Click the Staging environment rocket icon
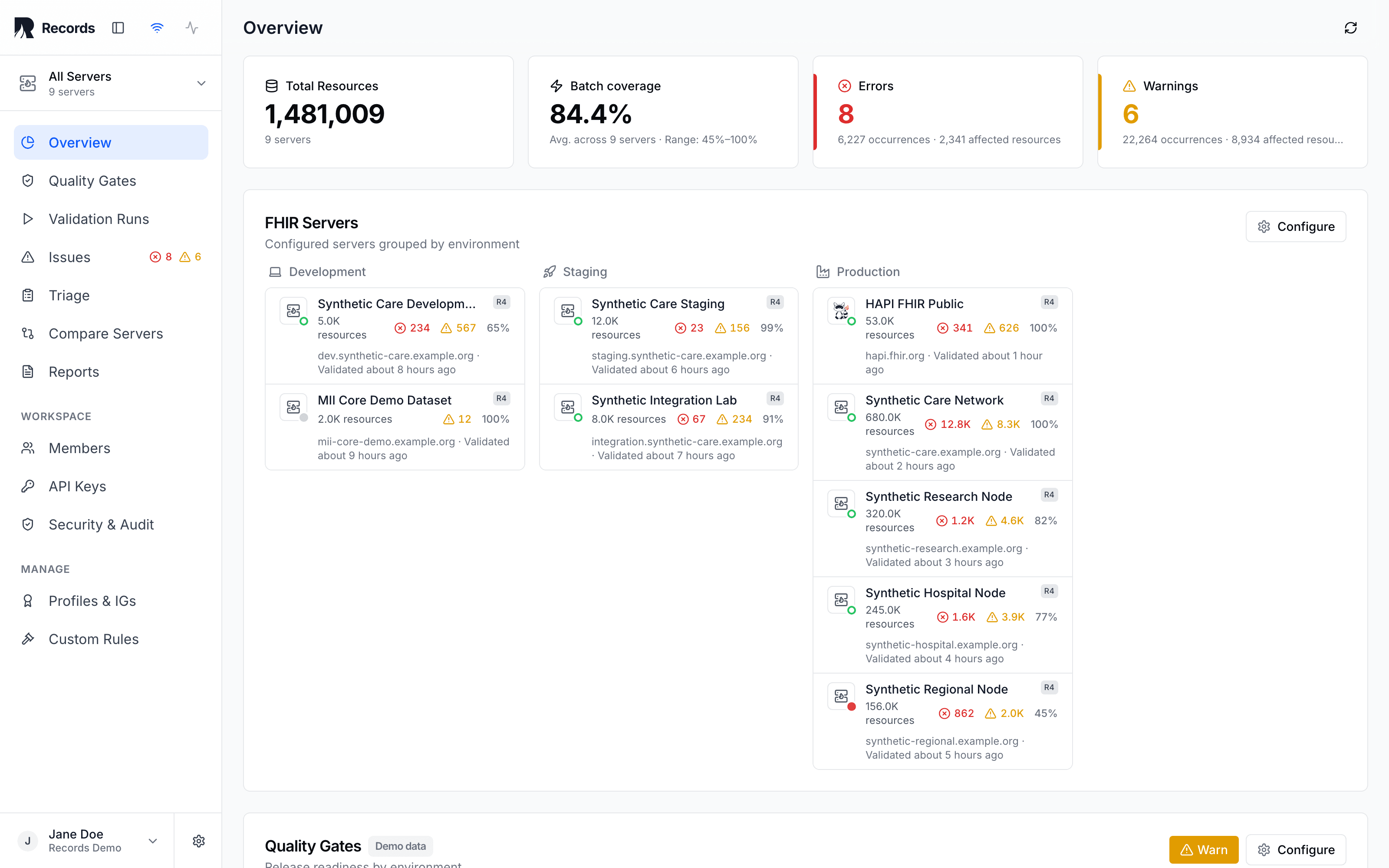 tap(549, 272)
